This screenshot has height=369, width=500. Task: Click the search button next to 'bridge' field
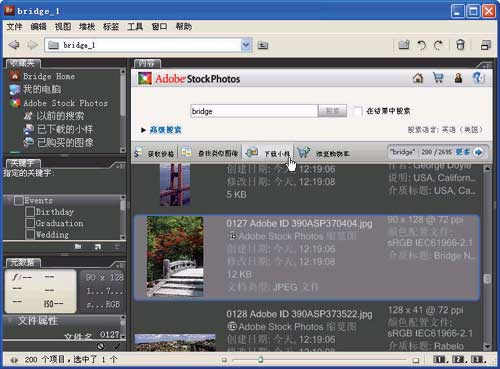[332, 111]
